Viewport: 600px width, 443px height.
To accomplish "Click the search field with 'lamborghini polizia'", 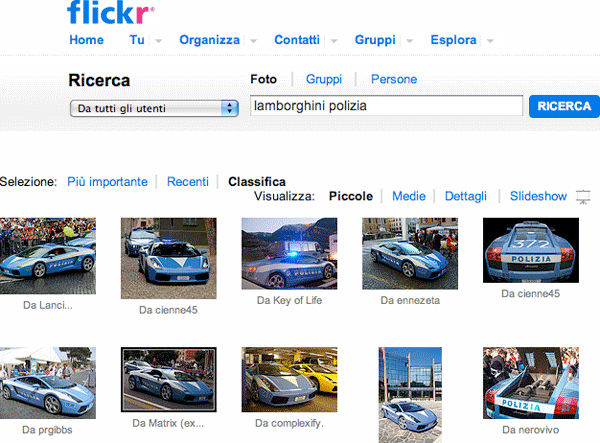I will (386, 106).
